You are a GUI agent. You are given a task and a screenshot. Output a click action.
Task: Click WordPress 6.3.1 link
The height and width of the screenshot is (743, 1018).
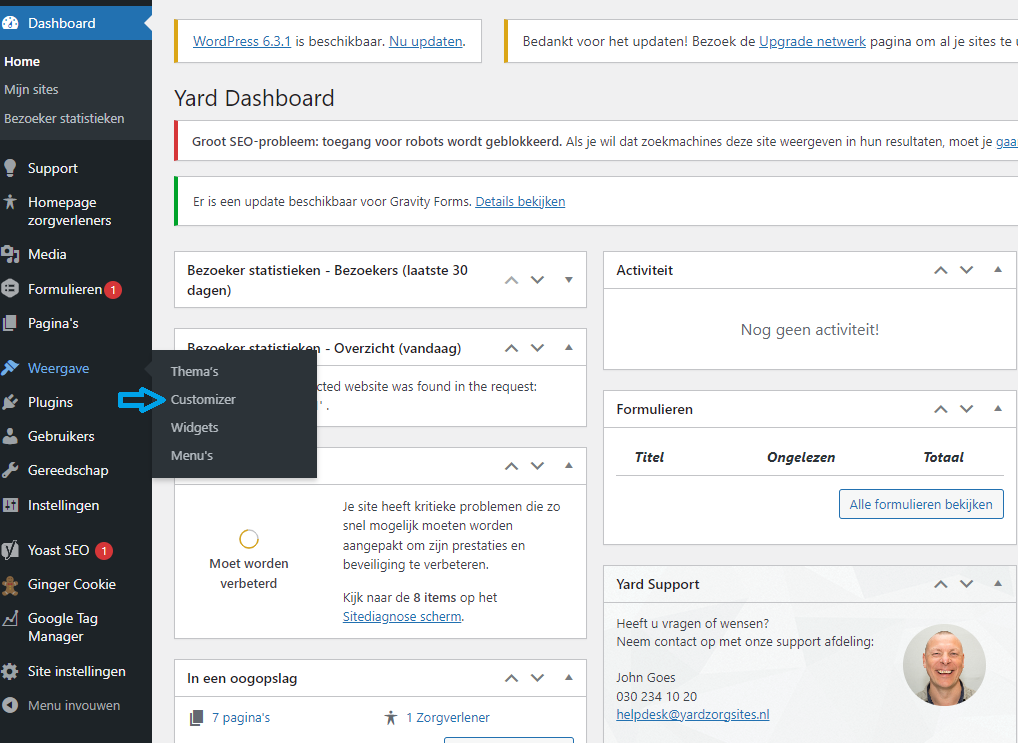click(x=242, y=41)
